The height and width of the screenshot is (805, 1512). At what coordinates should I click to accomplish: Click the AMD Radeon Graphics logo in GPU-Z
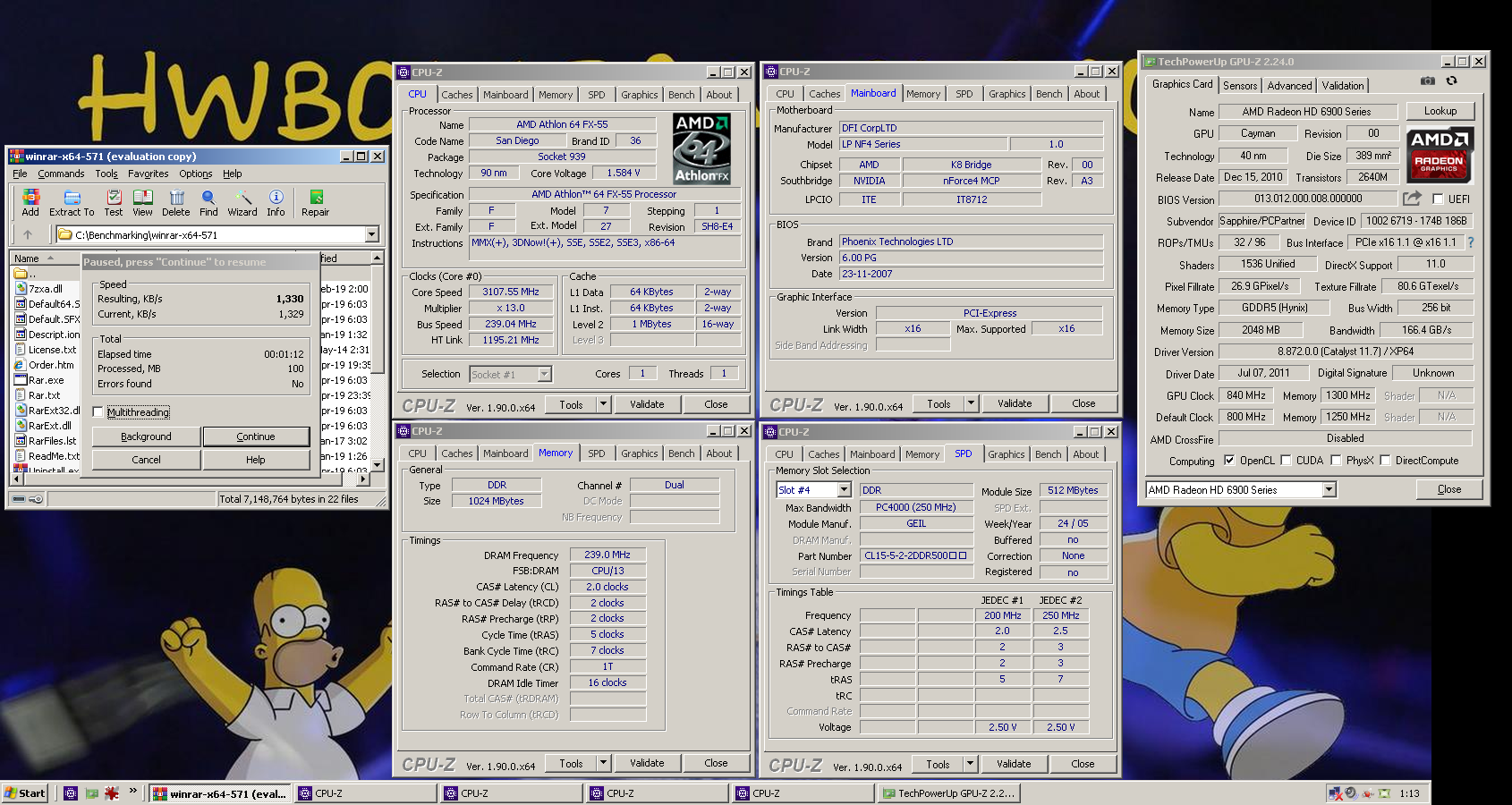[x=1440, y=155]
